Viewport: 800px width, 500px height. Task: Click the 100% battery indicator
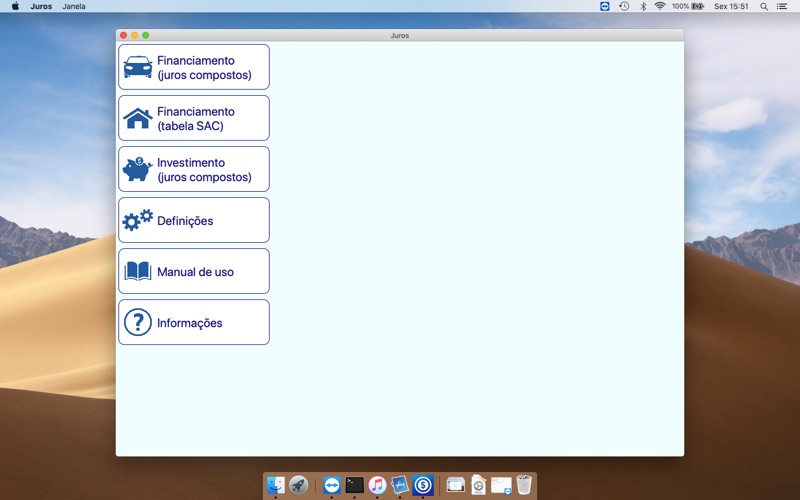coord(688,6)
